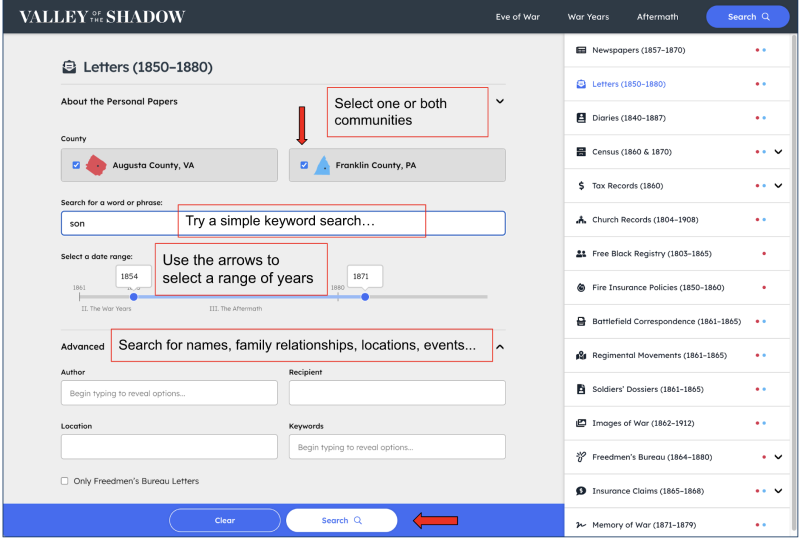Expand the Tax Records (1860) submenu
Image resolution: width=800 pixels, height=539 pixels.
(x=778, y=186)
